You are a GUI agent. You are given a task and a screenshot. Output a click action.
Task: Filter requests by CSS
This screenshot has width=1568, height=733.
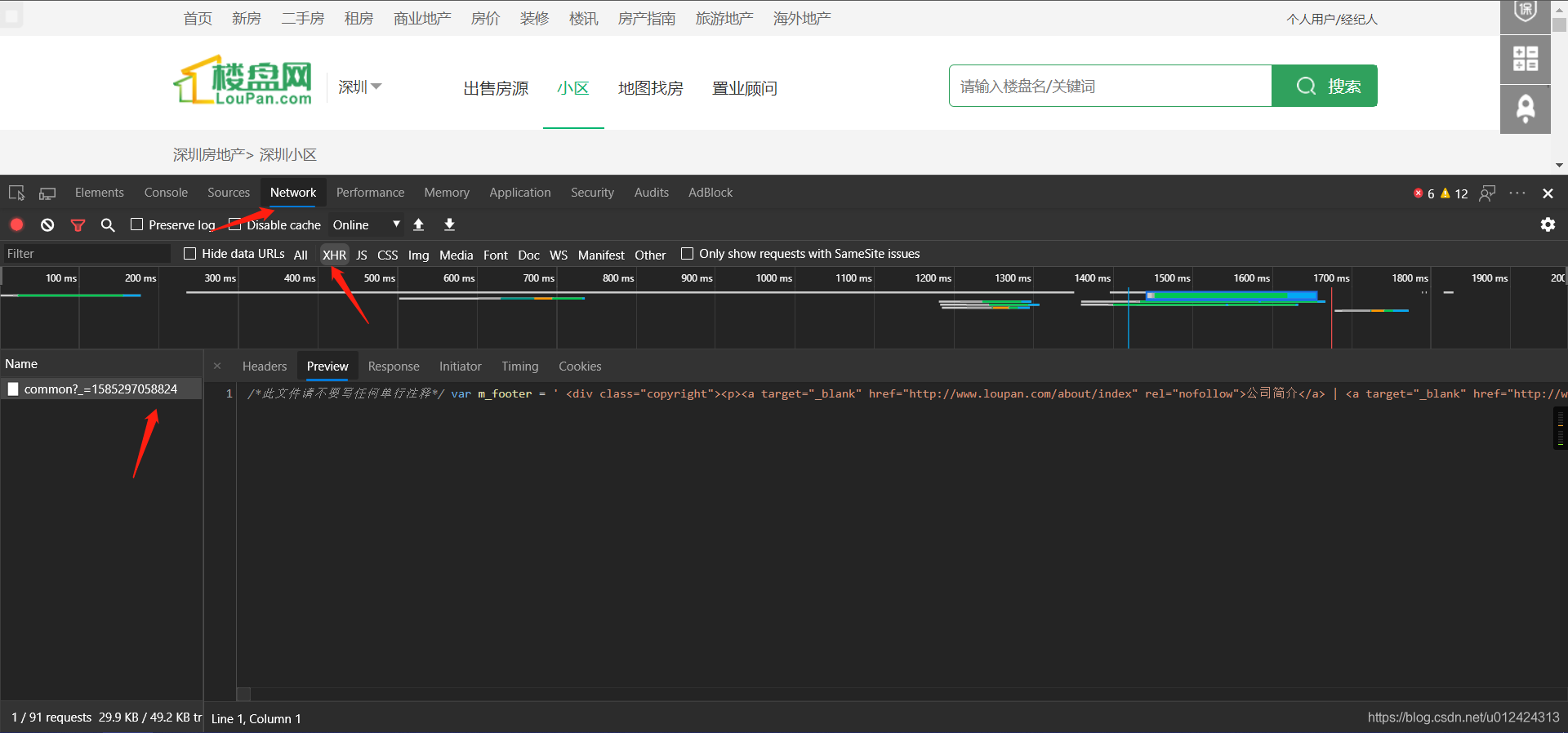pyautogui.click(x=388, y=255)
